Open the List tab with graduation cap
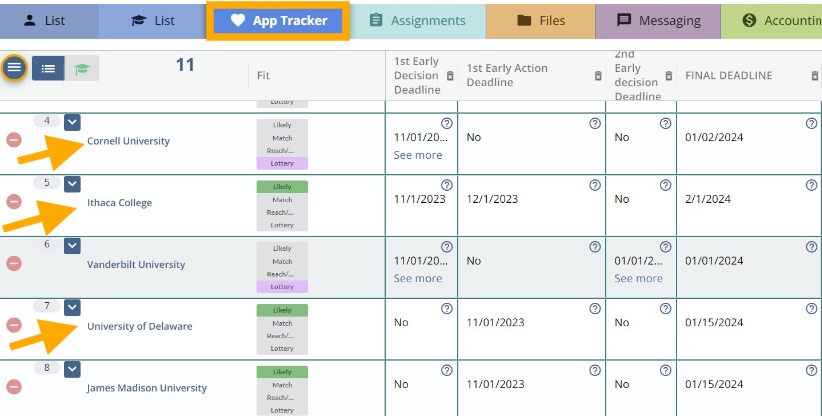 153,20
